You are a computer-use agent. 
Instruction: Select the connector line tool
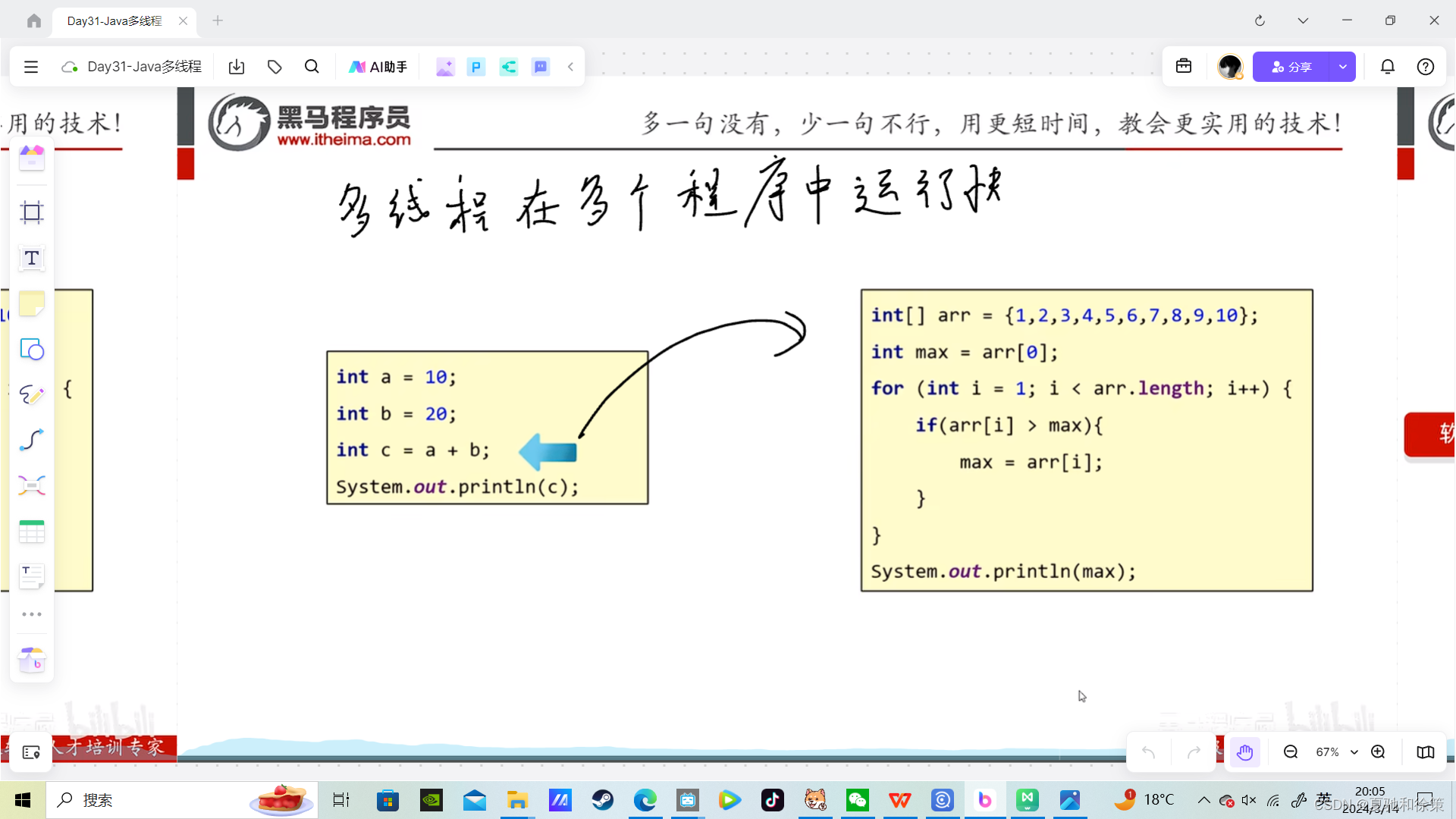pyautogui.click(x=31, y=441)
